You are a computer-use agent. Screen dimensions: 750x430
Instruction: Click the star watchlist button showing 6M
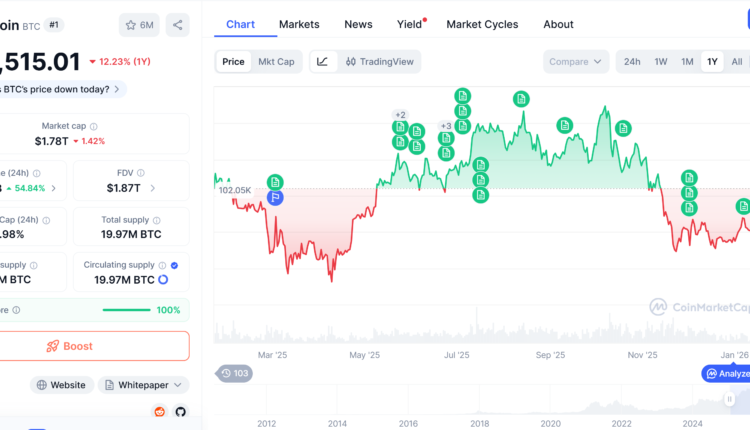(x=140, y=25)
